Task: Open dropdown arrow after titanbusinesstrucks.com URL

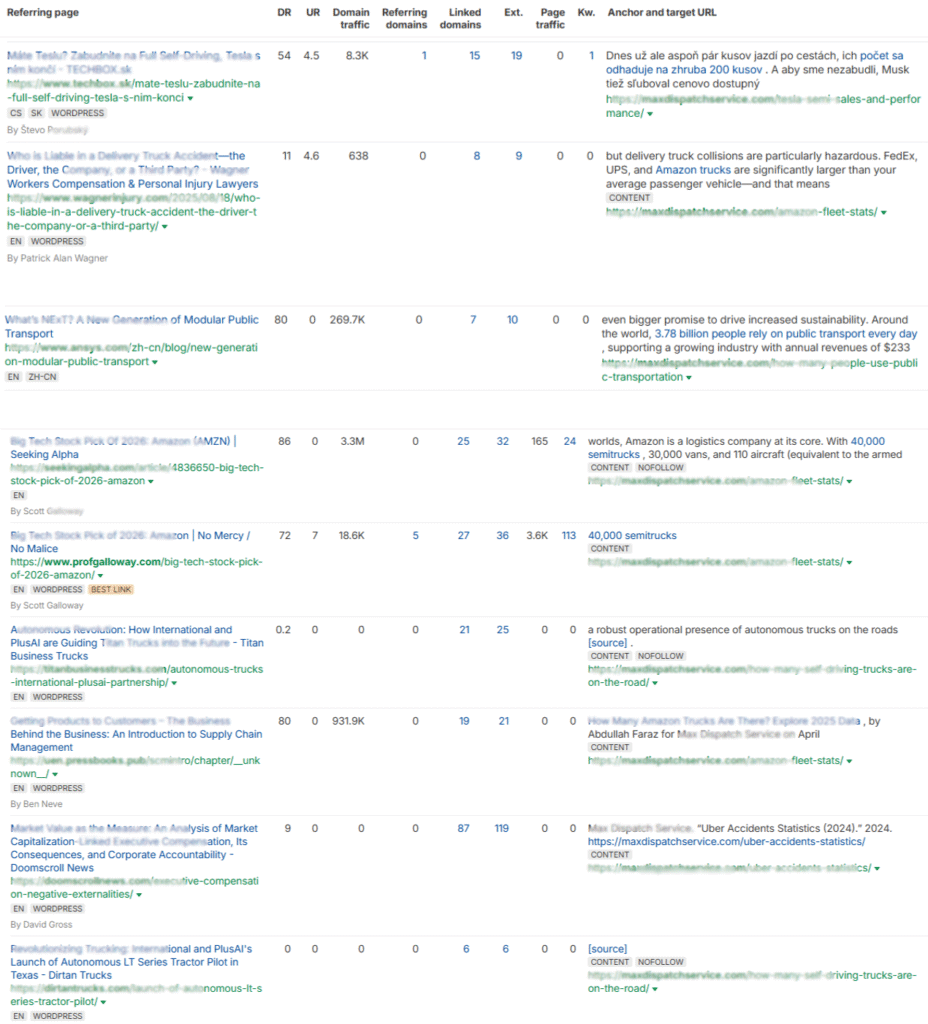Action: tap(174, 683)
